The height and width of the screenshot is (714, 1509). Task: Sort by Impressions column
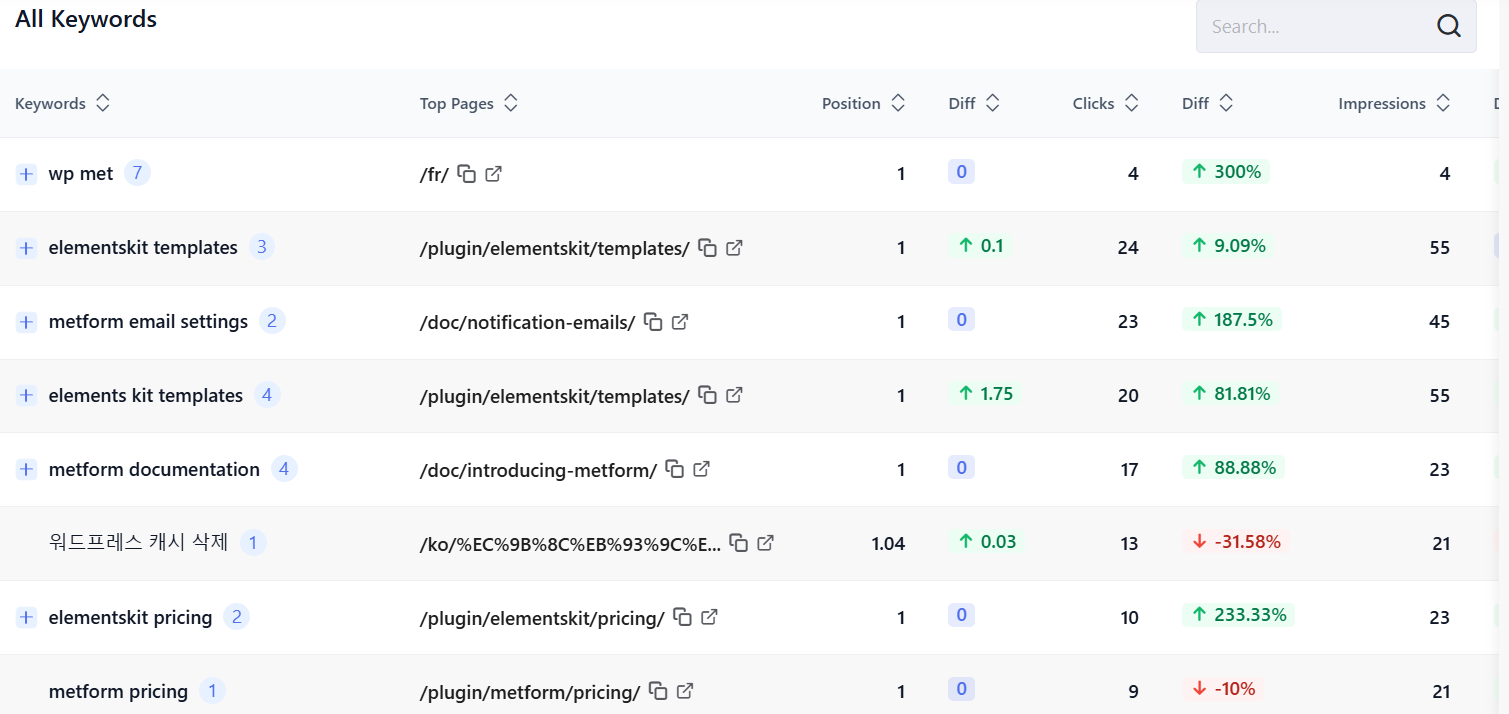[1442, 103]
